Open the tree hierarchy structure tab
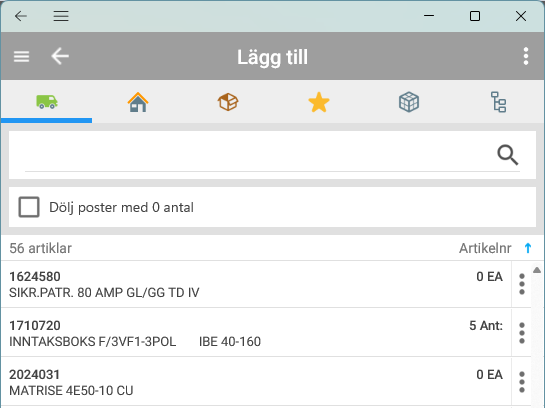 point(498,102)
